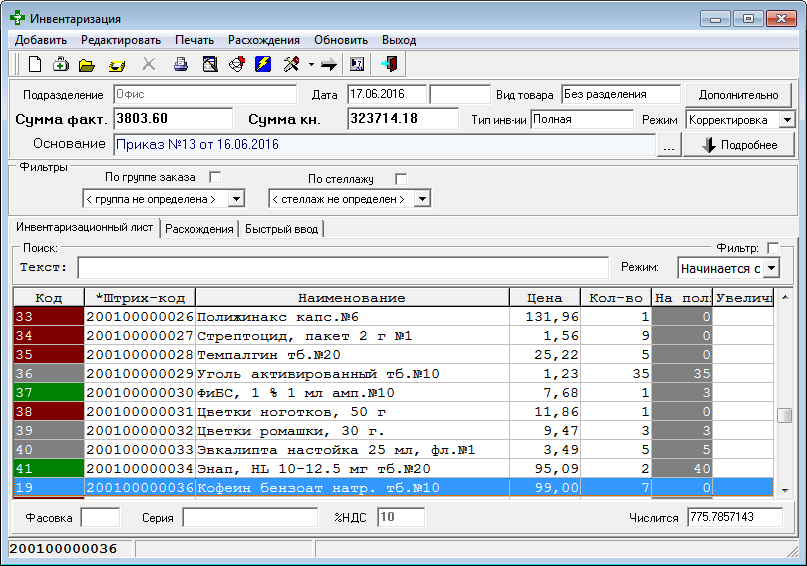Image resolution: width=807 pixels, height=566 pixels.
Task: Click the Дополнительно button
Action: [x=738, y=95]
